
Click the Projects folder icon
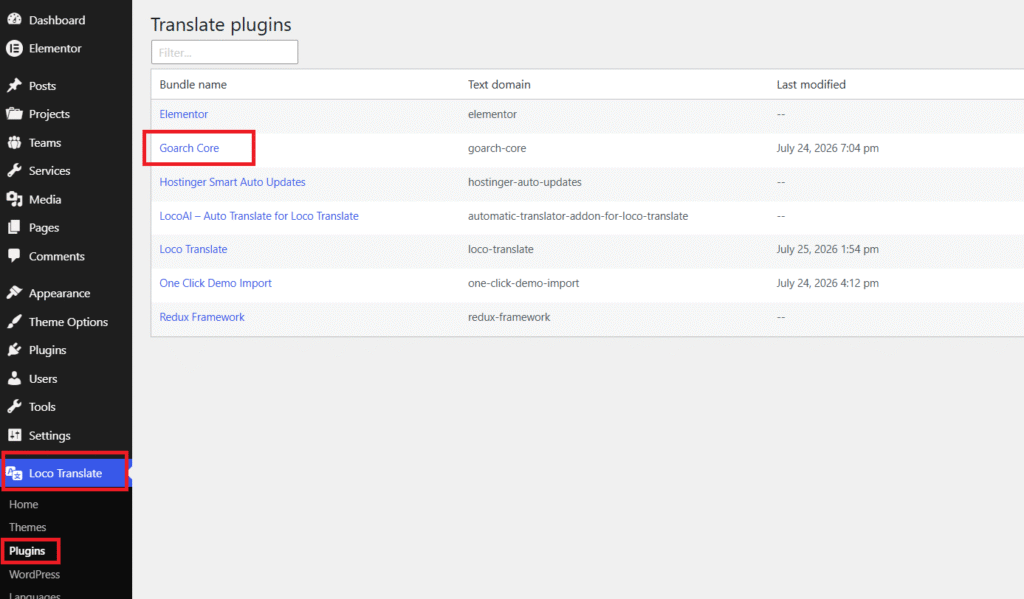(14, 114)
